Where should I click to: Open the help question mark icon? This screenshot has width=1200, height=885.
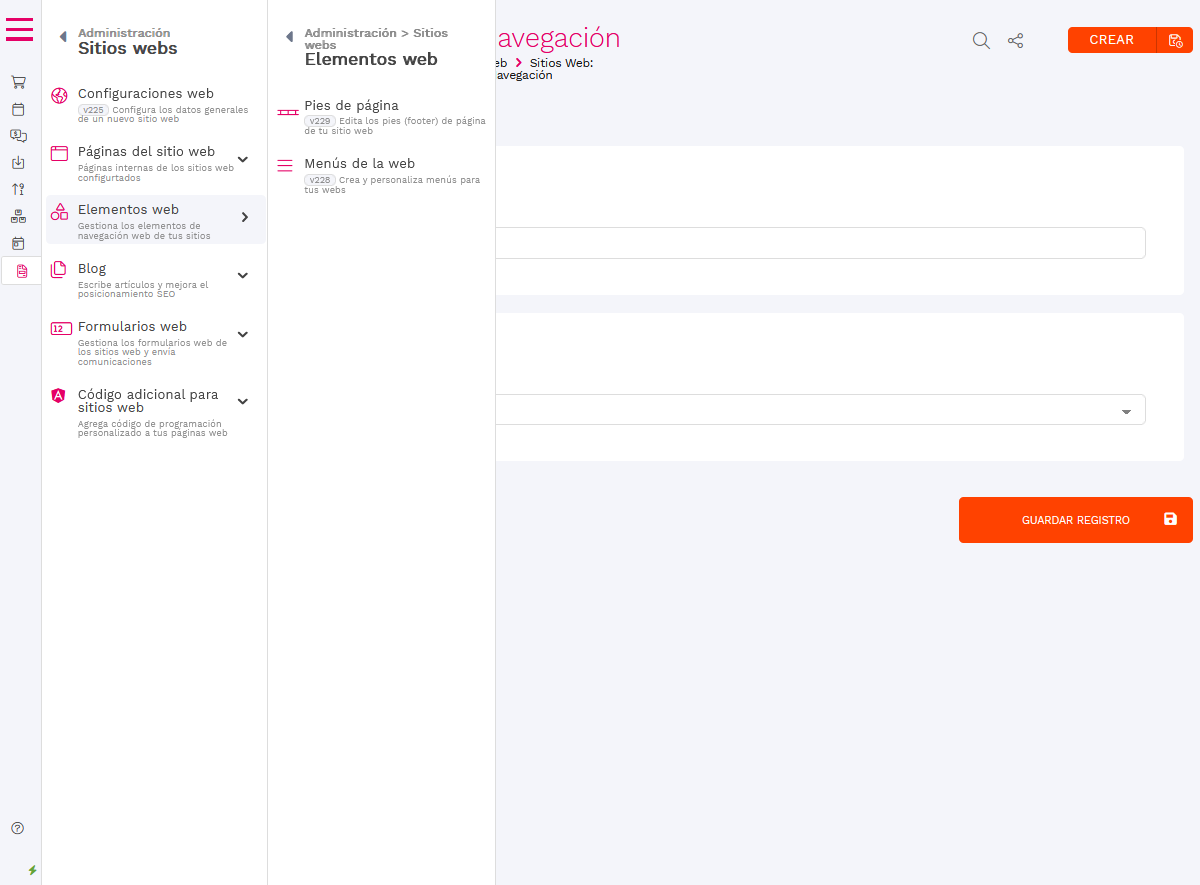17,828
